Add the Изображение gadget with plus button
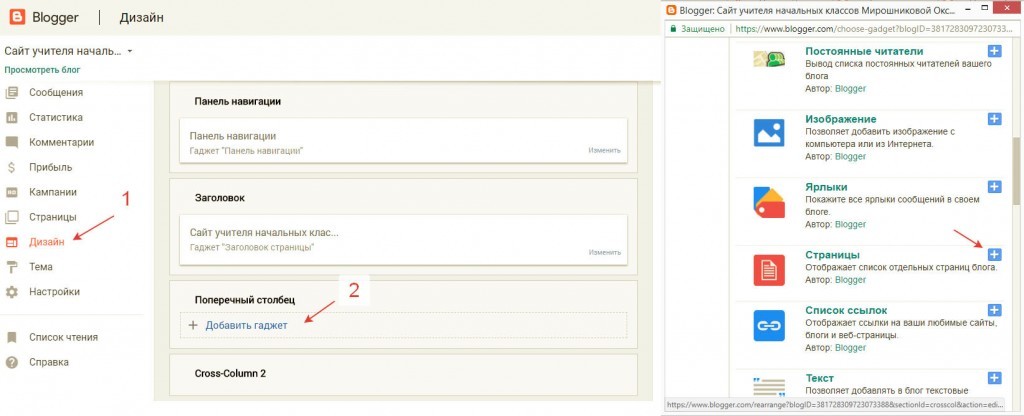This screenshot has width=1024, height=416. tap(994, 119)
